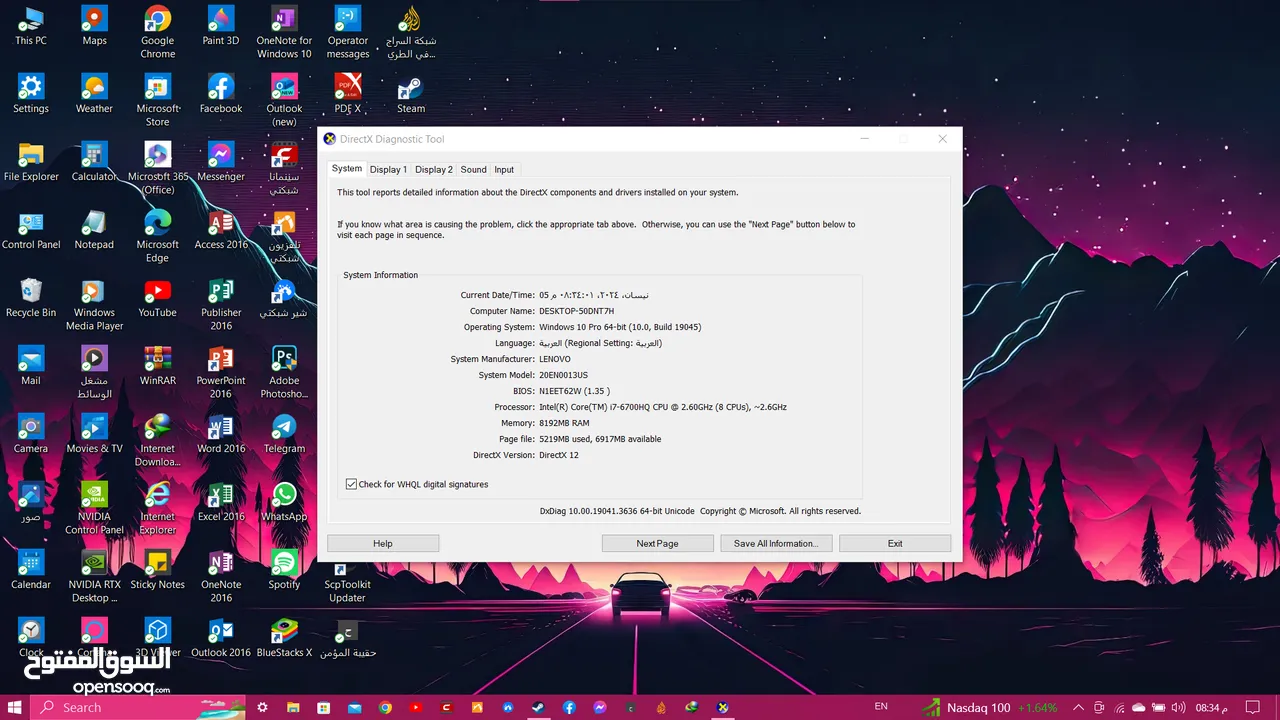This screenshot has height=720, width=1280.
Task: Open the Calculator desktop icon
Action: point(94,162)
